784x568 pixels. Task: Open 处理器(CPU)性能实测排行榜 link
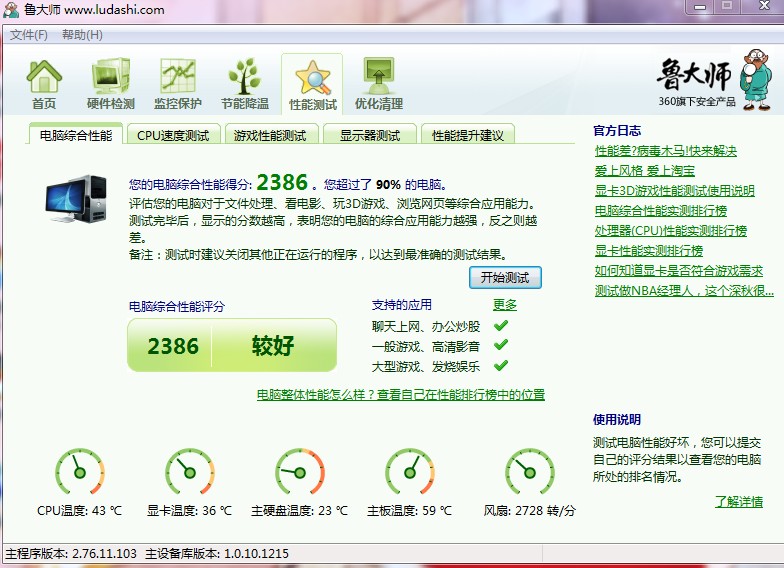670,230
